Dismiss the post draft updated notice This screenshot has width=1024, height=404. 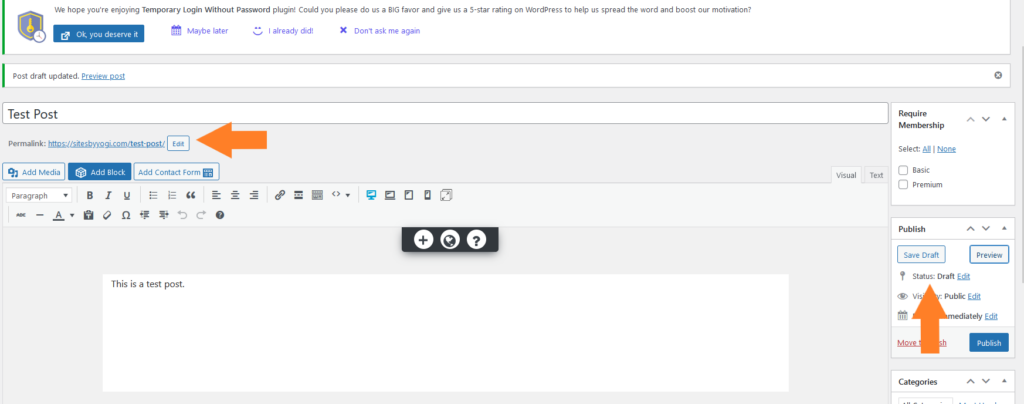point(997,76)
